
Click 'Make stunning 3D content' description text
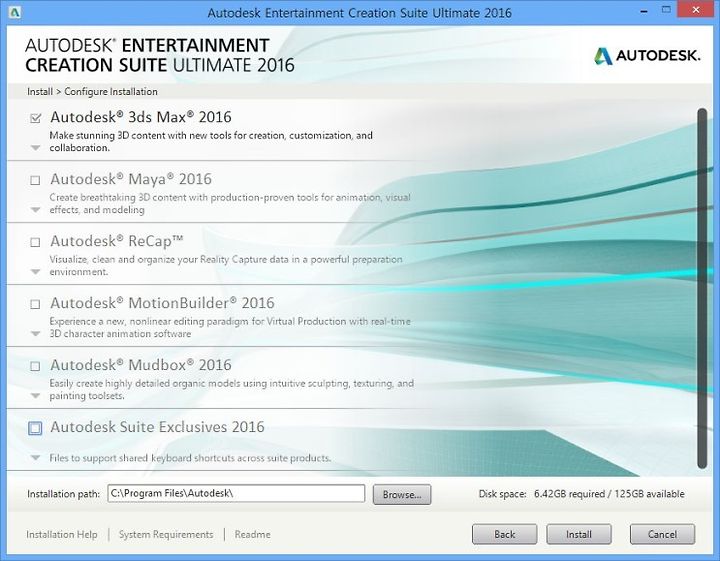click(x=211, y=141)
